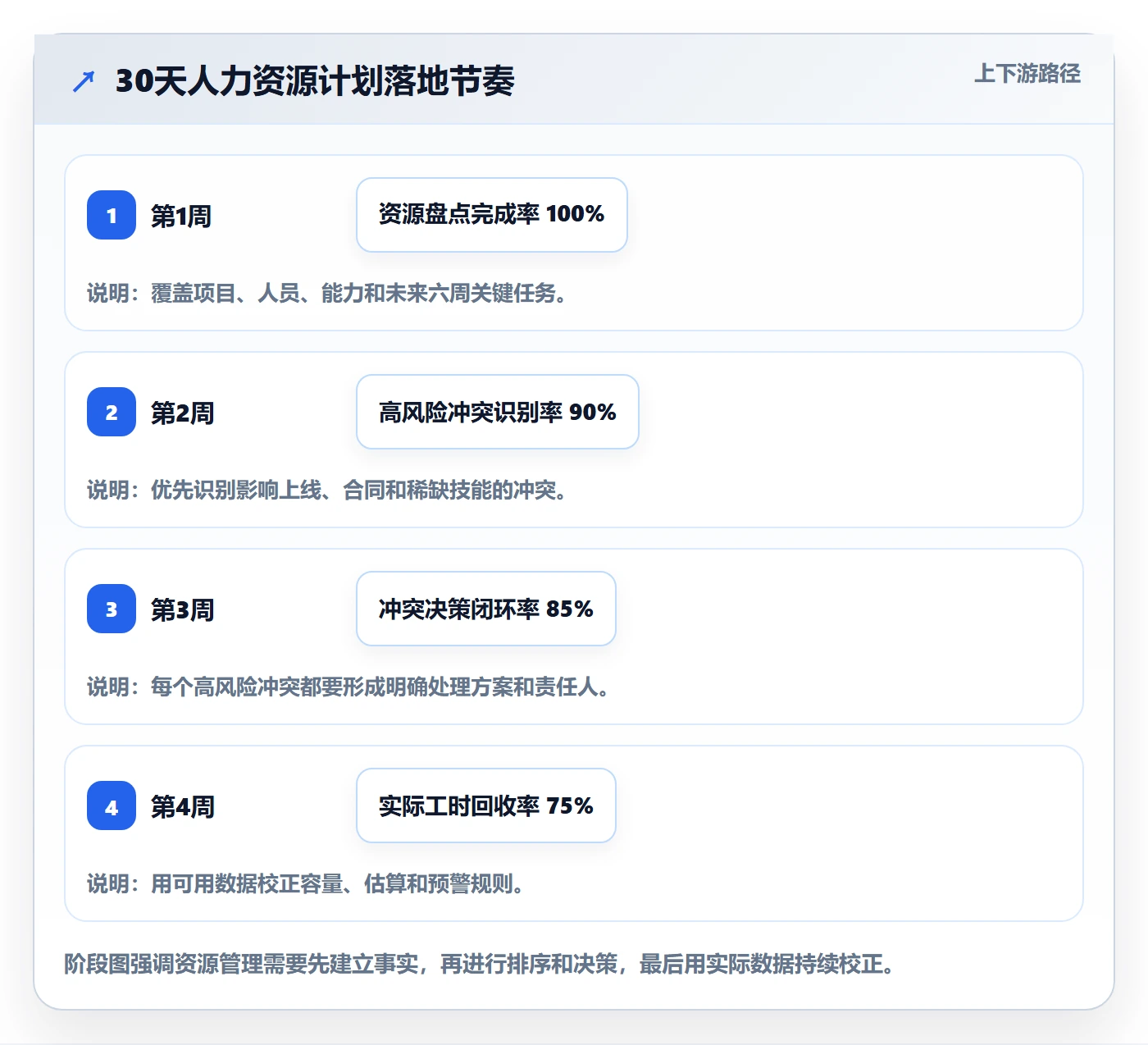Click the number 1 step badge

112,215
